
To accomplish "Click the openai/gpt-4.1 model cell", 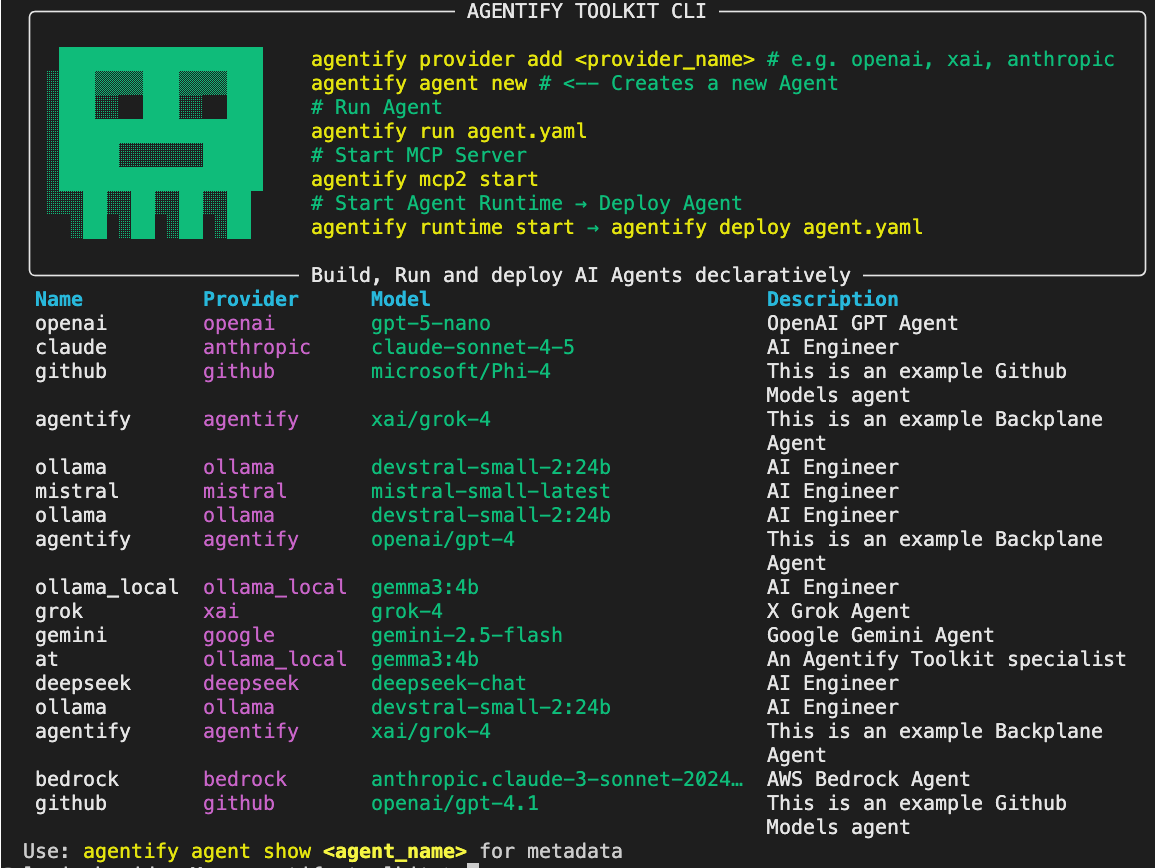I will 455,803.
